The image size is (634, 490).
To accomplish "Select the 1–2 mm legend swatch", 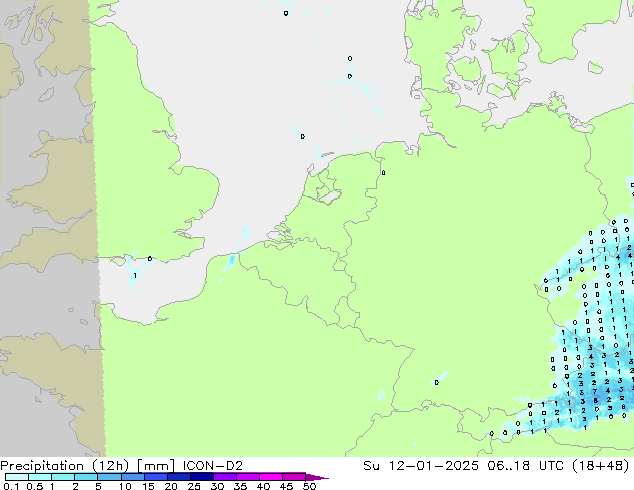I will tap(63, 477).
